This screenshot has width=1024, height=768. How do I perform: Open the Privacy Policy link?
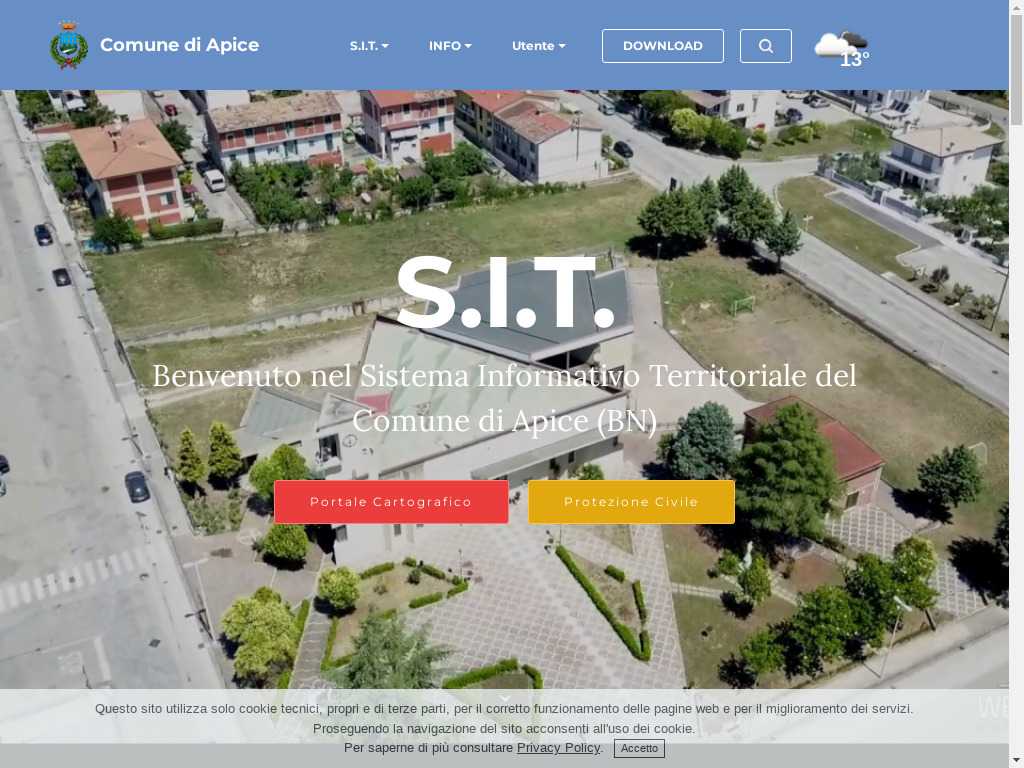(558, 748)
